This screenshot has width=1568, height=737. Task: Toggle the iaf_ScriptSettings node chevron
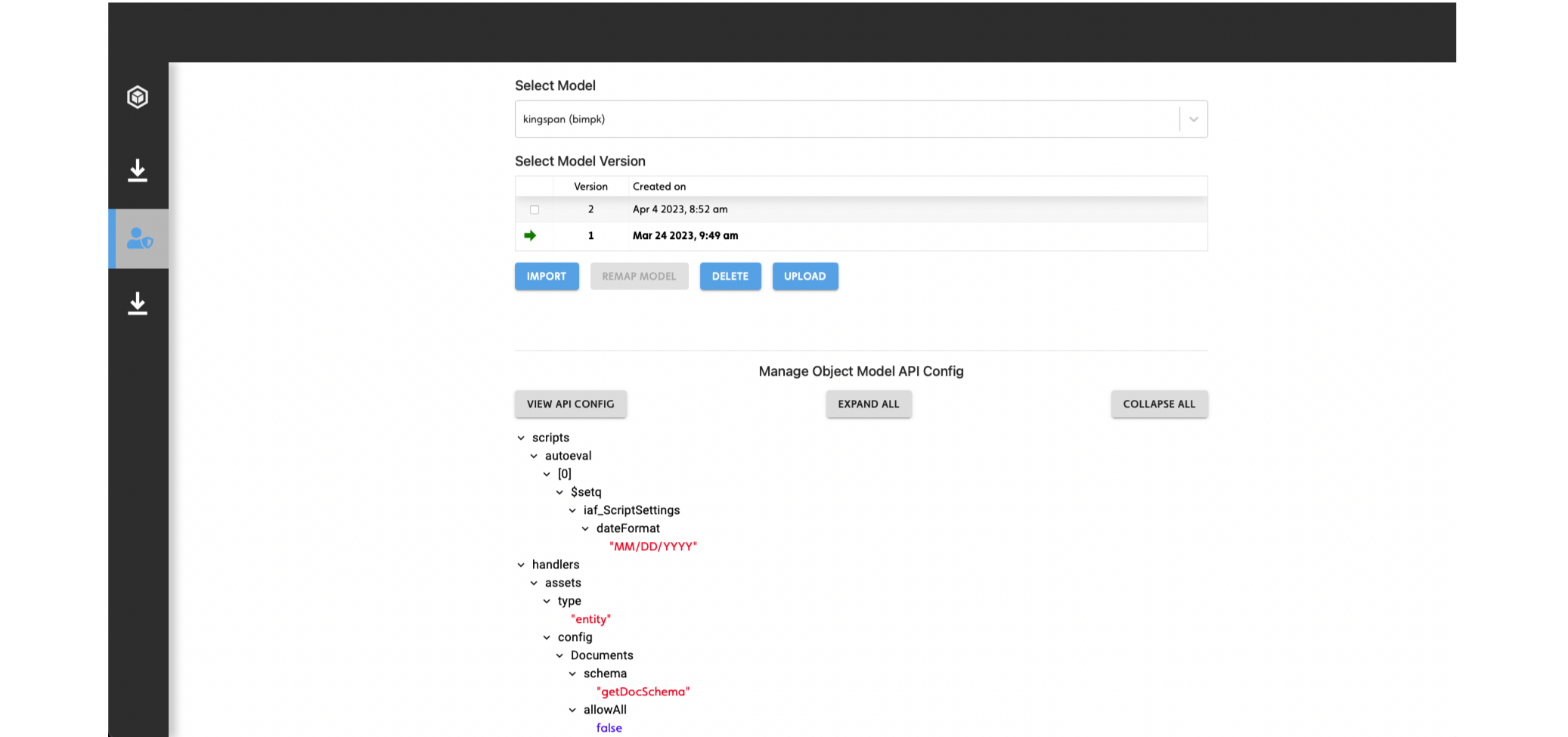click(x=572, y=510)
